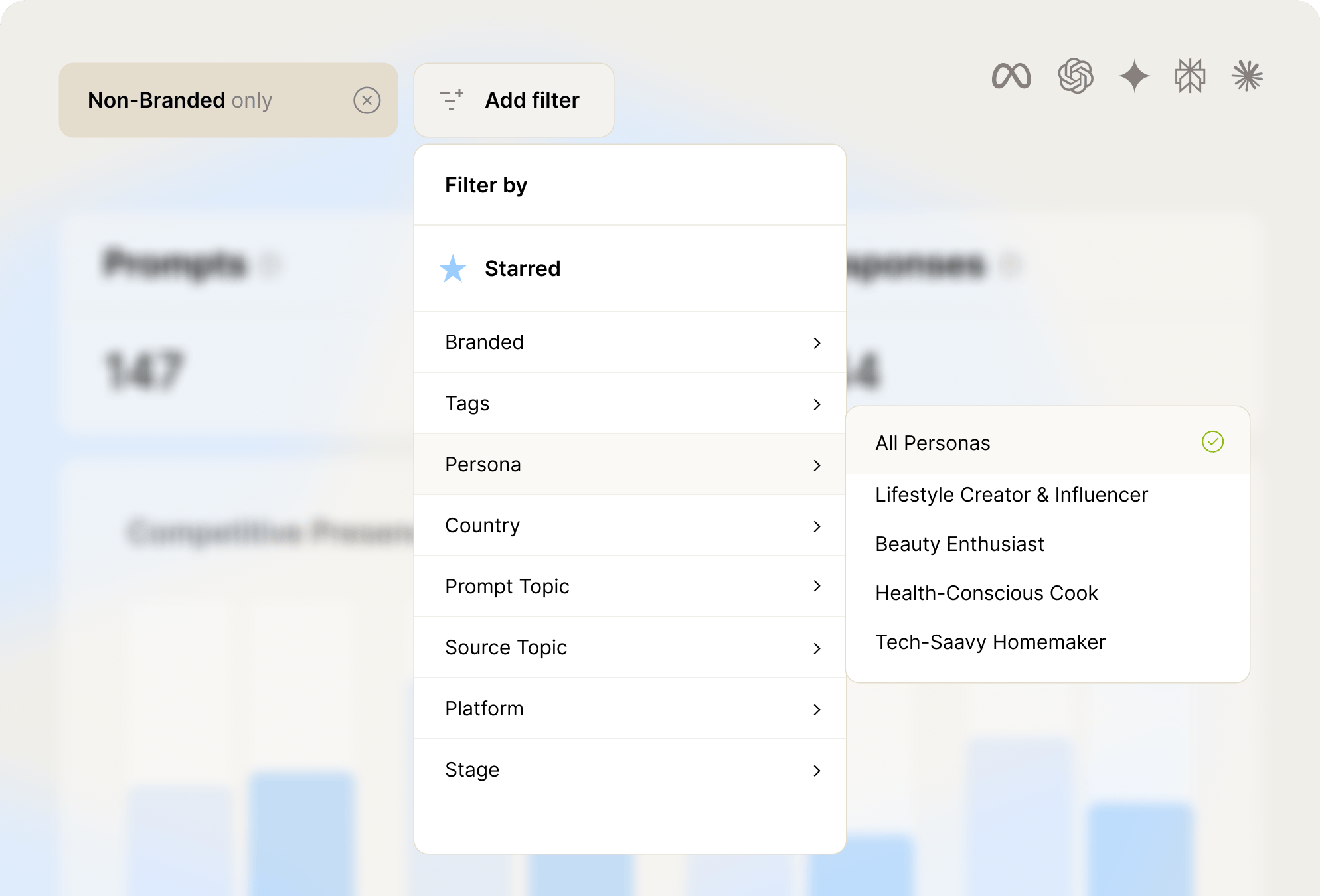
Task: Select the Meta platform icon
Action: click(x=1011, y=76)
